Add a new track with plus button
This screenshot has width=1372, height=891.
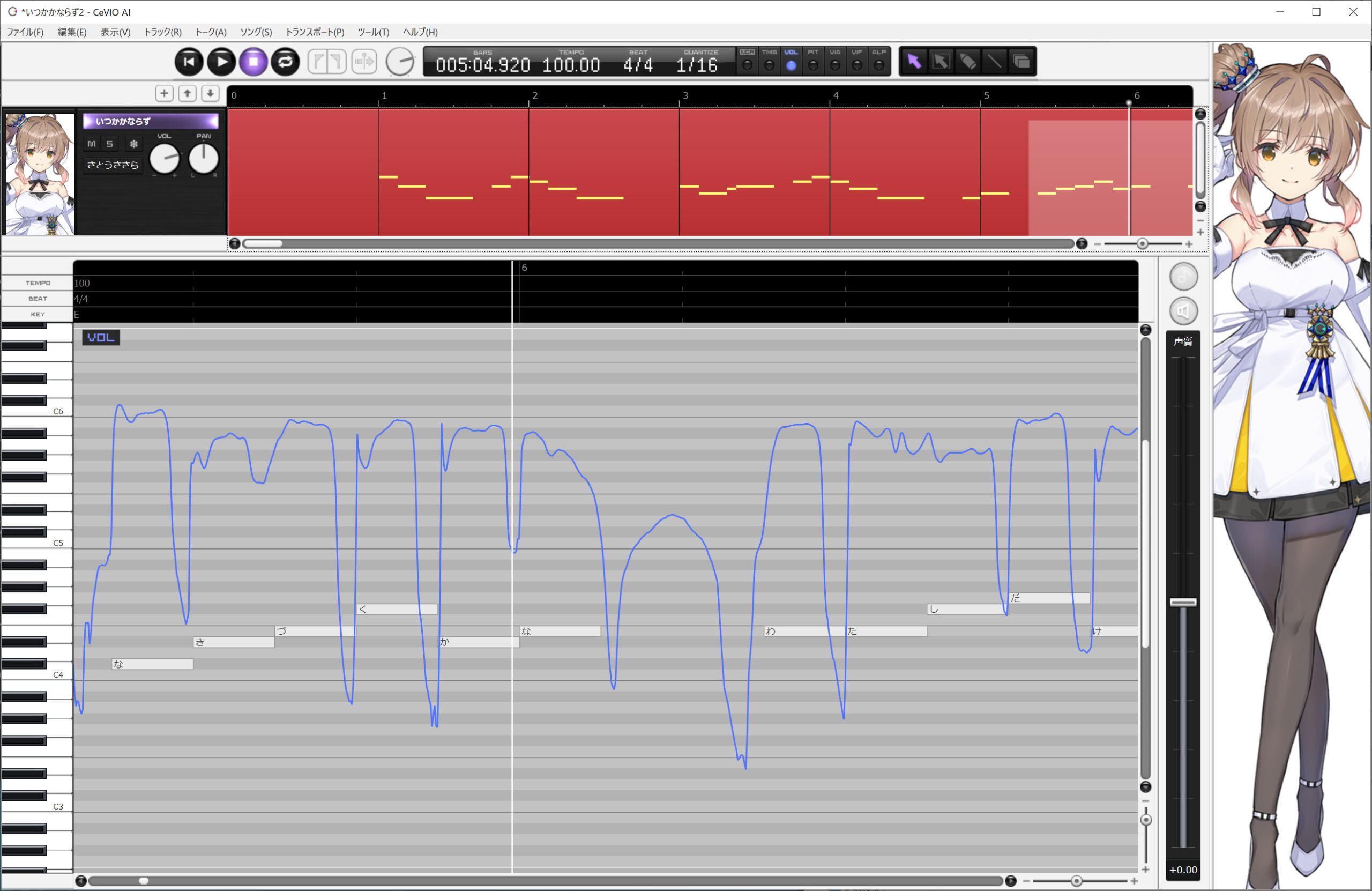pyautogui.click(x=165, y=93)
